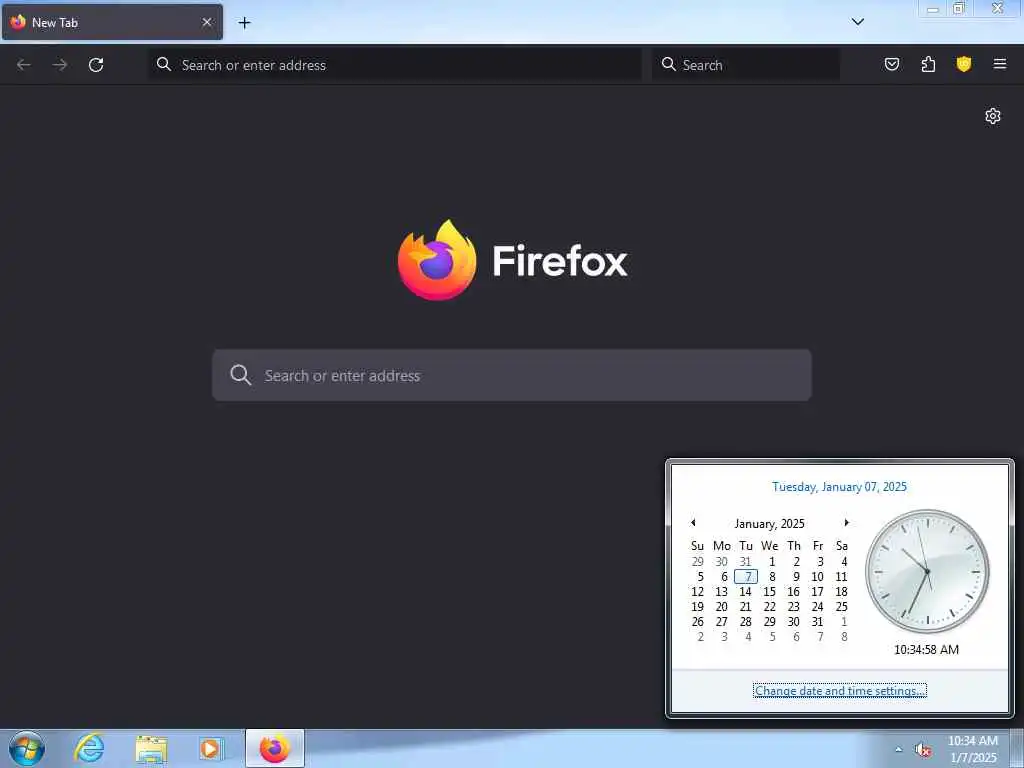Click the Tuesday, January 07, 2025 date text

(x=839, y=487)
